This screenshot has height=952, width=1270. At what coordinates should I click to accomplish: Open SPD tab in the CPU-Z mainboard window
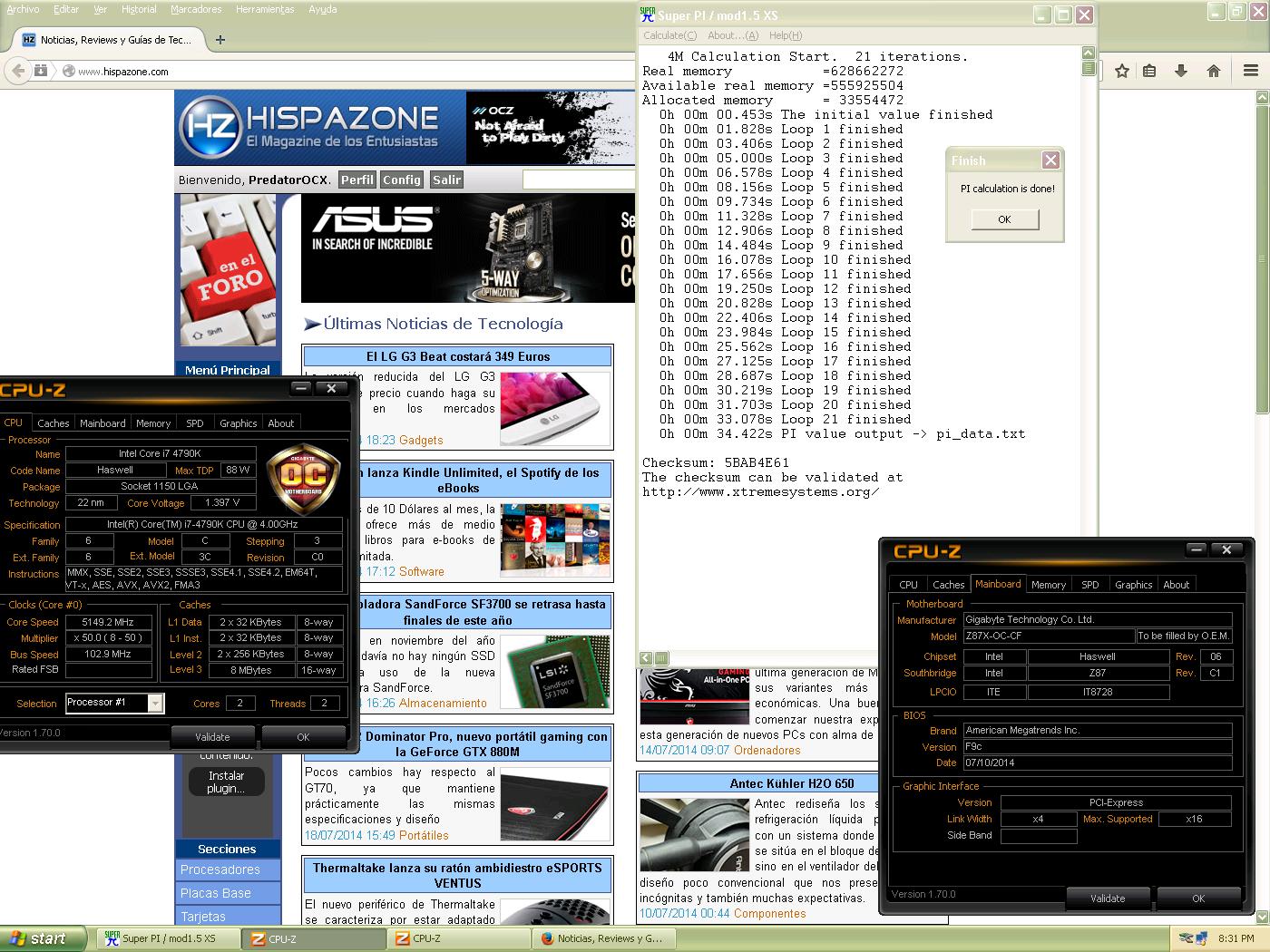1090,585
